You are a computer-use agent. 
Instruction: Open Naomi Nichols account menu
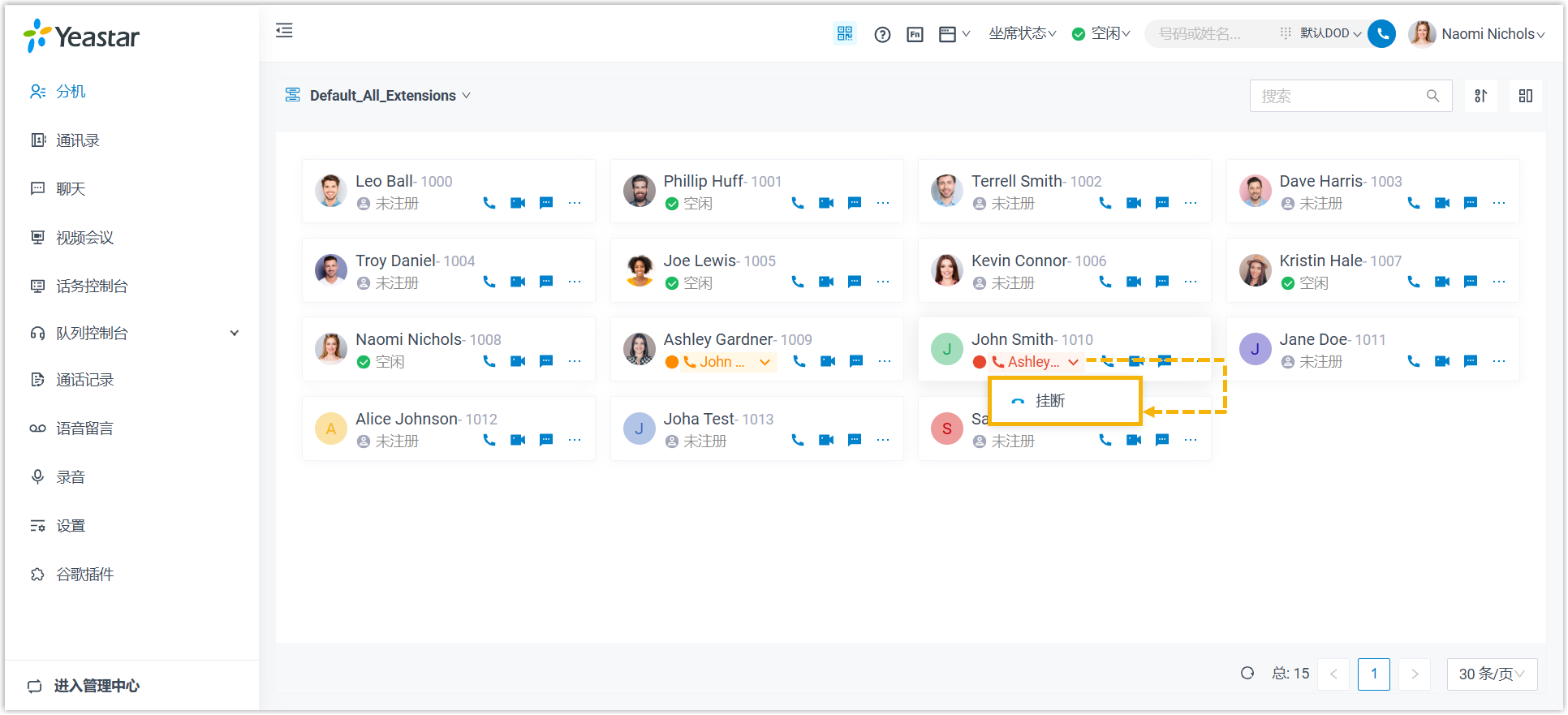1477,33
